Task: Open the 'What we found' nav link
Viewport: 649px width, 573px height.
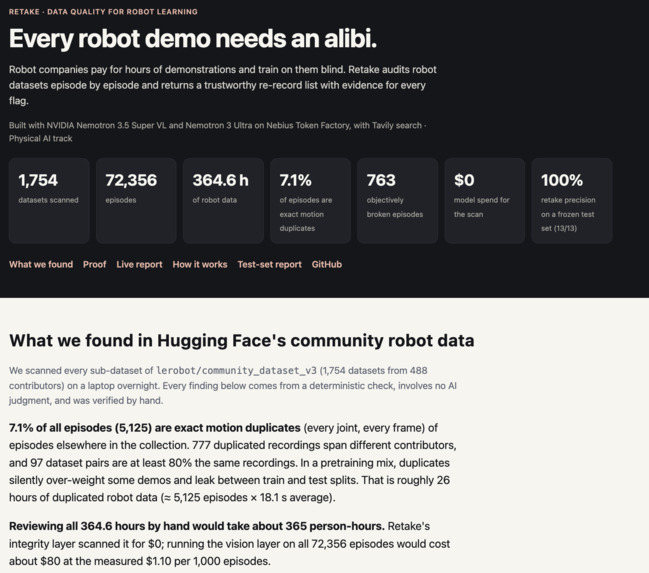Action: pos(41,264)
